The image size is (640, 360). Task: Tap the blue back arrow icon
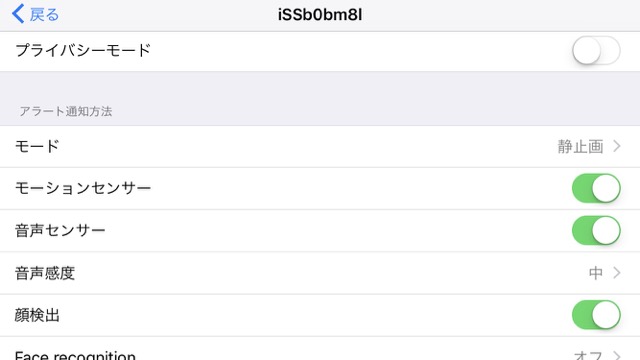[18, 13]
